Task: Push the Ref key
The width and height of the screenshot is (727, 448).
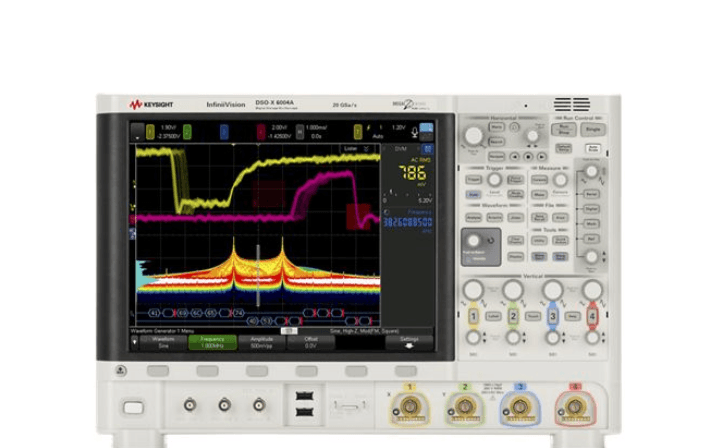Action: coord(591,239)
